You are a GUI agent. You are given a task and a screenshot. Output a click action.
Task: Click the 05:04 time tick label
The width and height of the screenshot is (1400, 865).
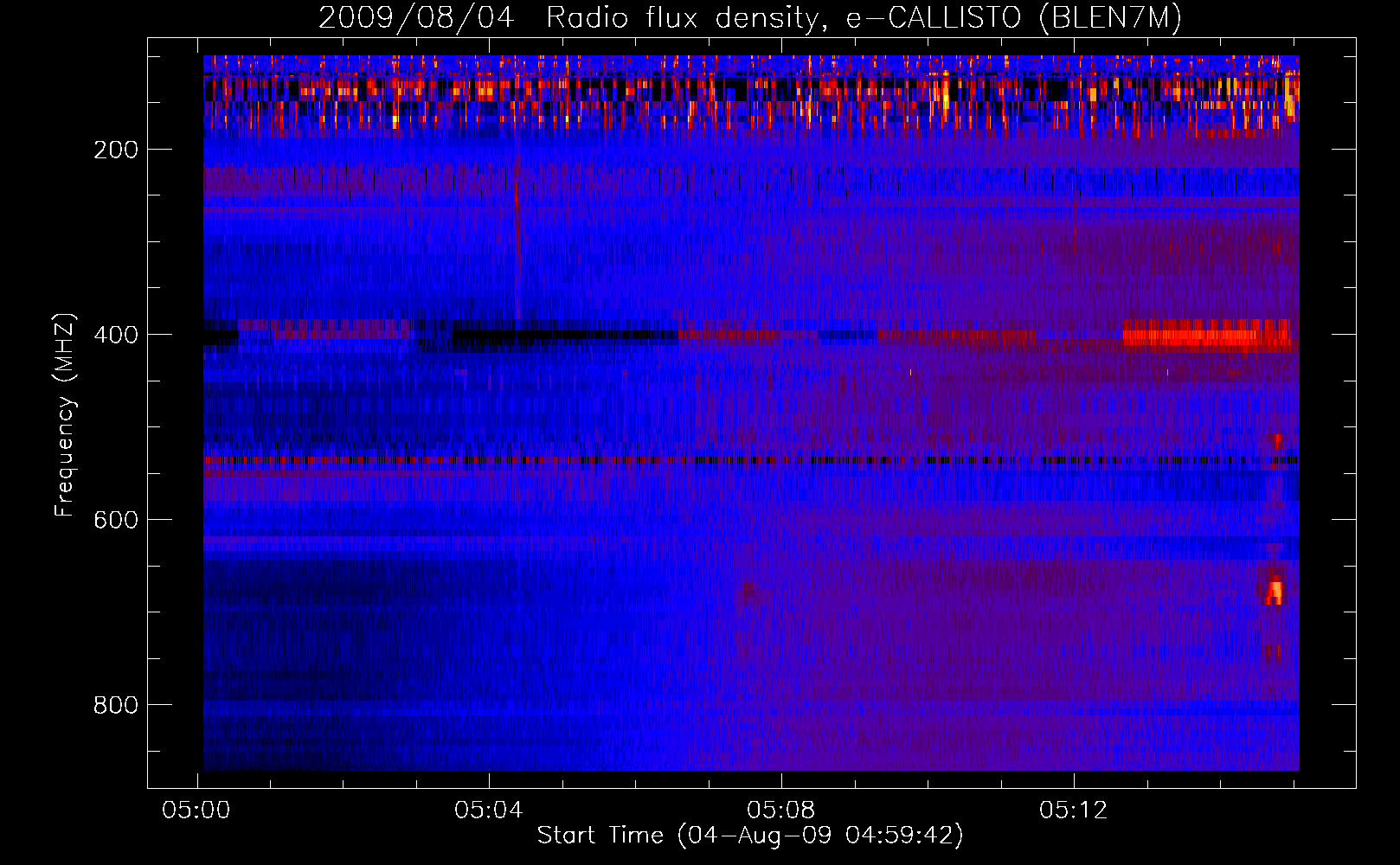tap(489, 811)
